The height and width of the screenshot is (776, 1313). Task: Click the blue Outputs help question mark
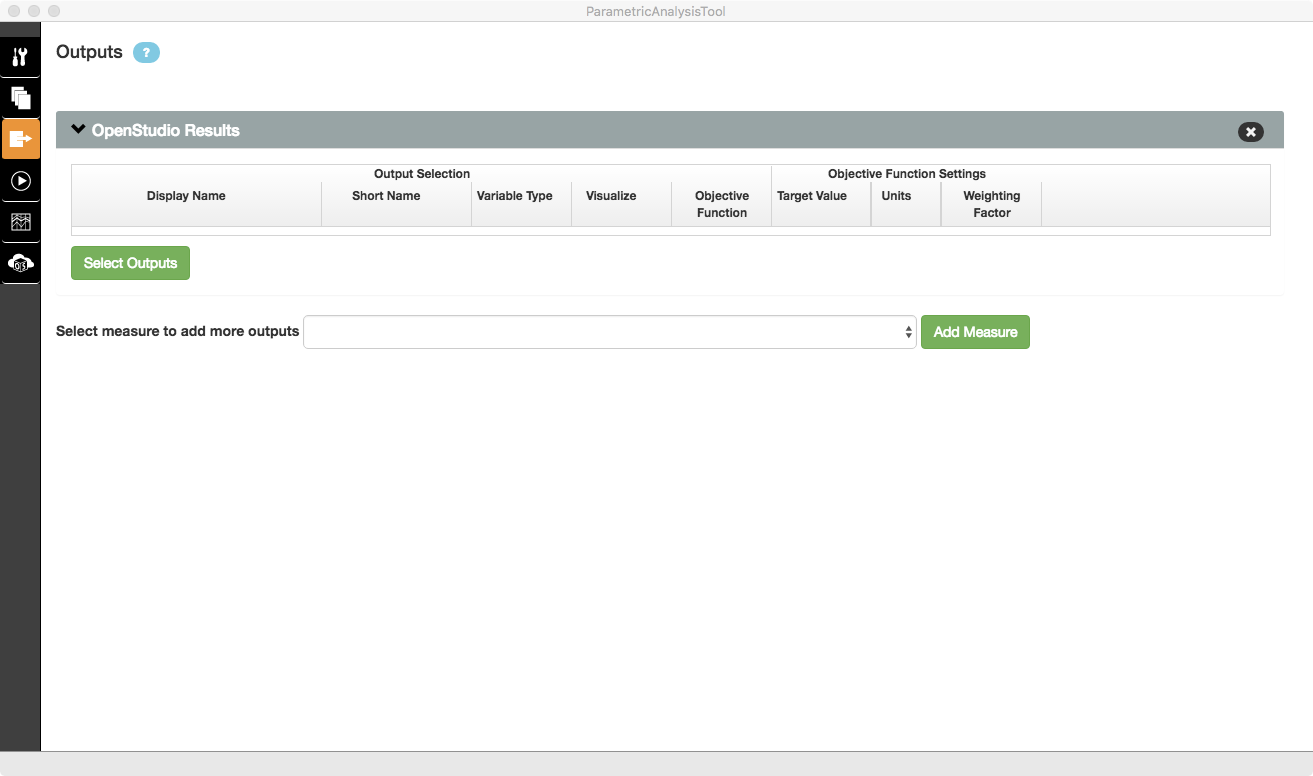pyautogui.click(x=146, y=53)
